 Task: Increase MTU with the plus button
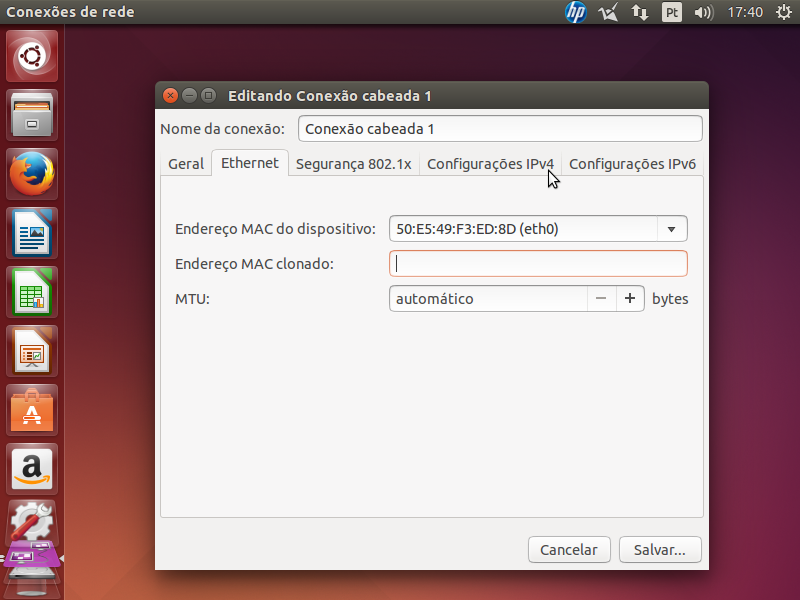[630, 298]
